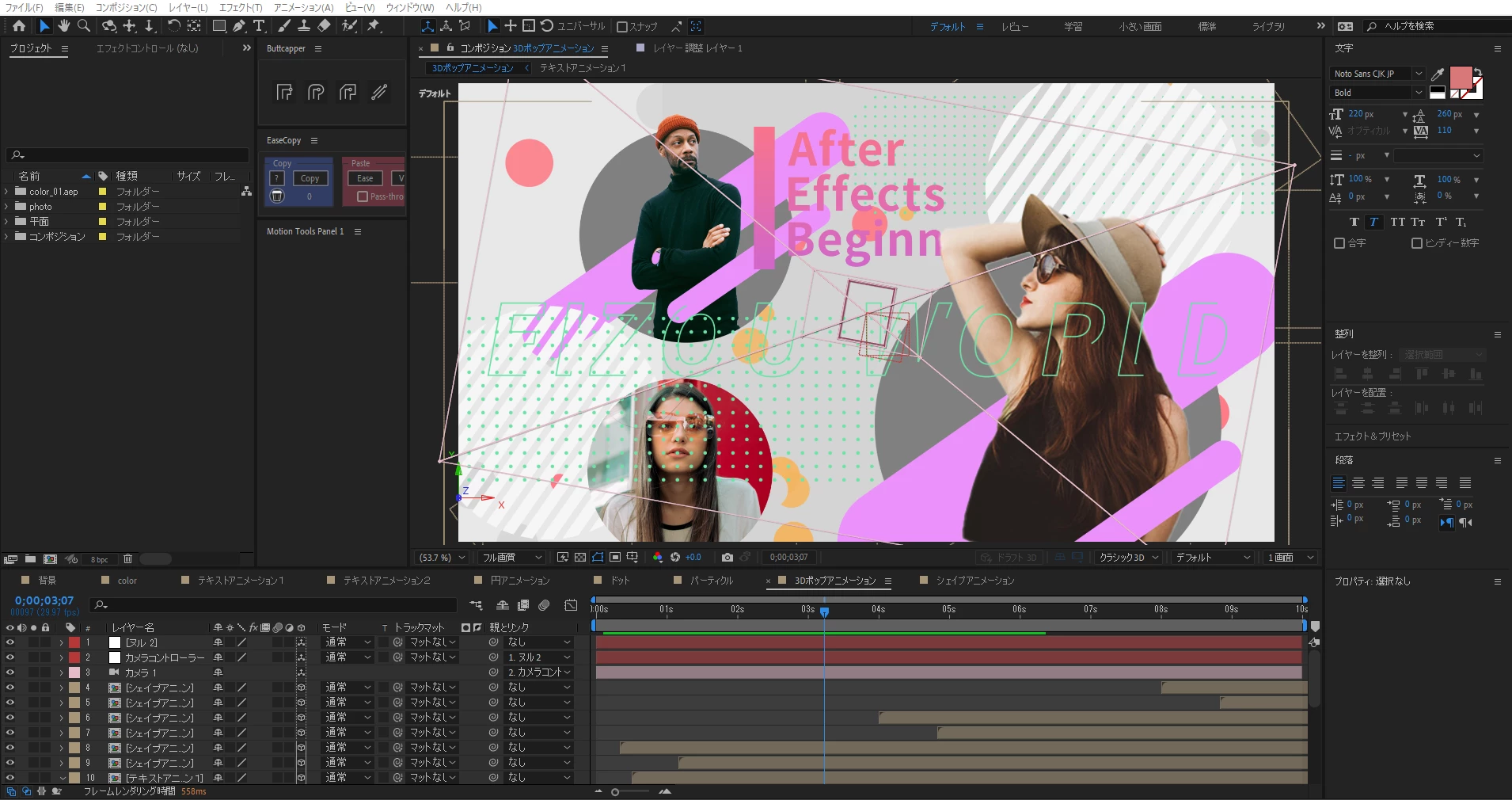Toggle the transparency grid button
Viewport: 1512px width, 800px height.
click(580, 558)
